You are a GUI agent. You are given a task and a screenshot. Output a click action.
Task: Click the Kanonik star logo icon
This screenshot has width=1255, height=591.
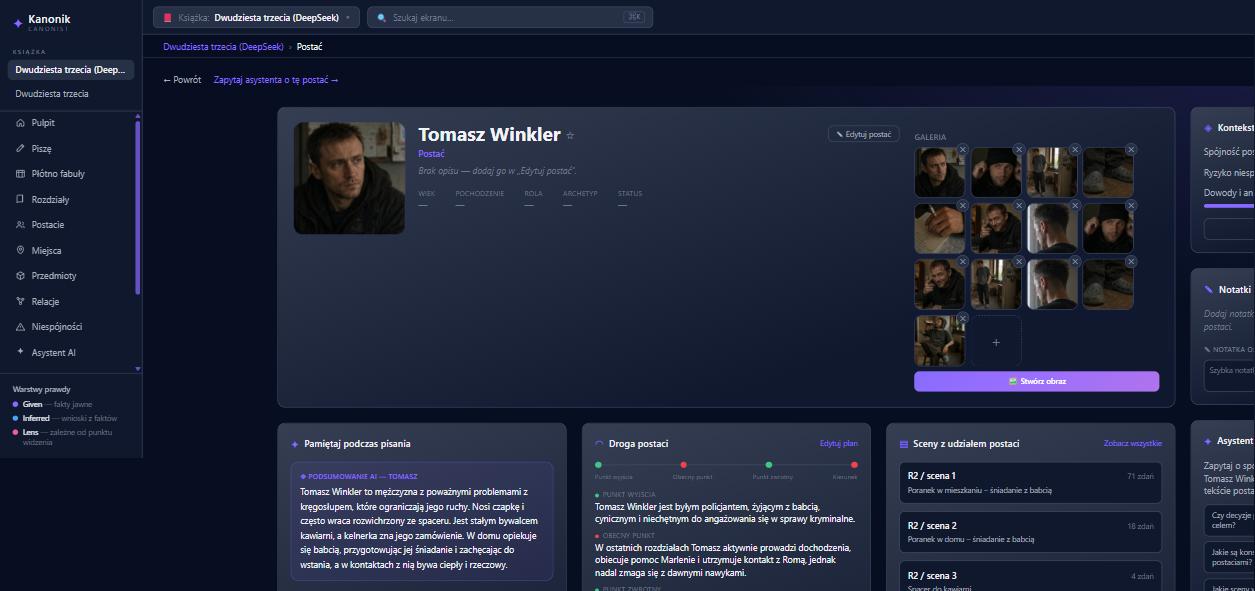(17, 23)
